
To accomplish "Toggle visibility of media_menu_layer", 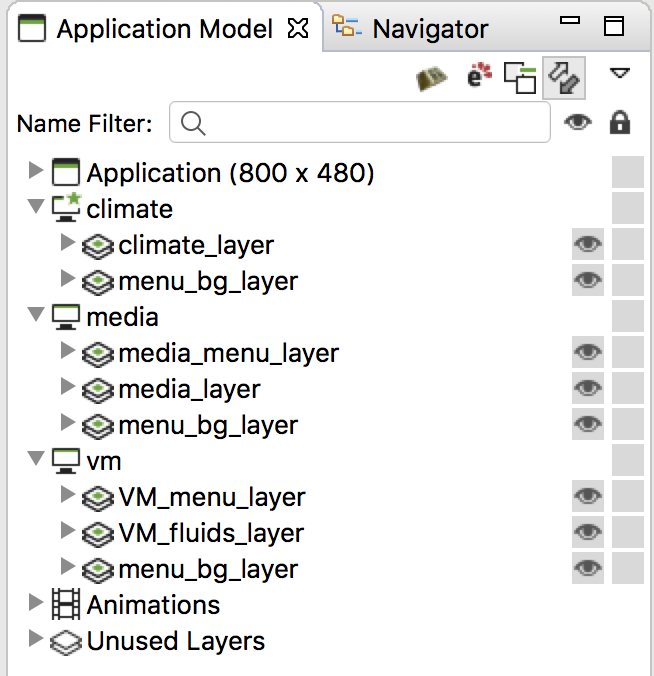I will click(588, 352).
